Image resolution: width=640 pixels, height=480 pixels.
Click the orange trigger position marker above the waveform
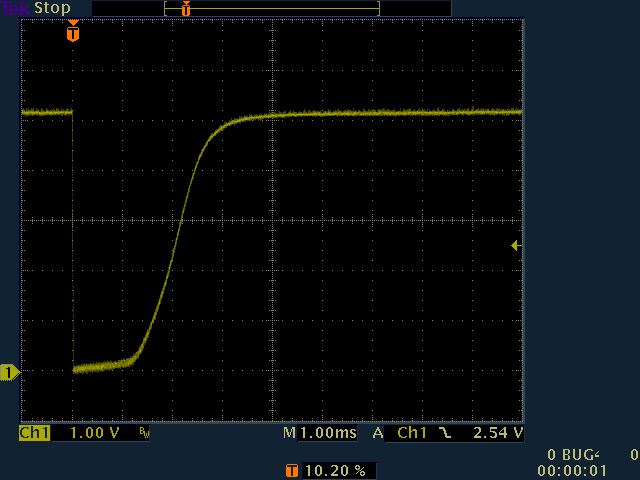tap(72, 32)
